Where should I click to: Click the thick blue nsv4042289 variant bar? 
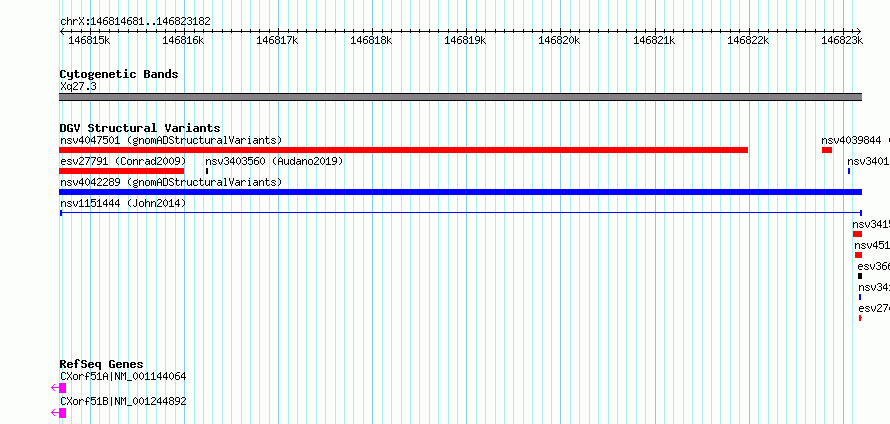460,192
